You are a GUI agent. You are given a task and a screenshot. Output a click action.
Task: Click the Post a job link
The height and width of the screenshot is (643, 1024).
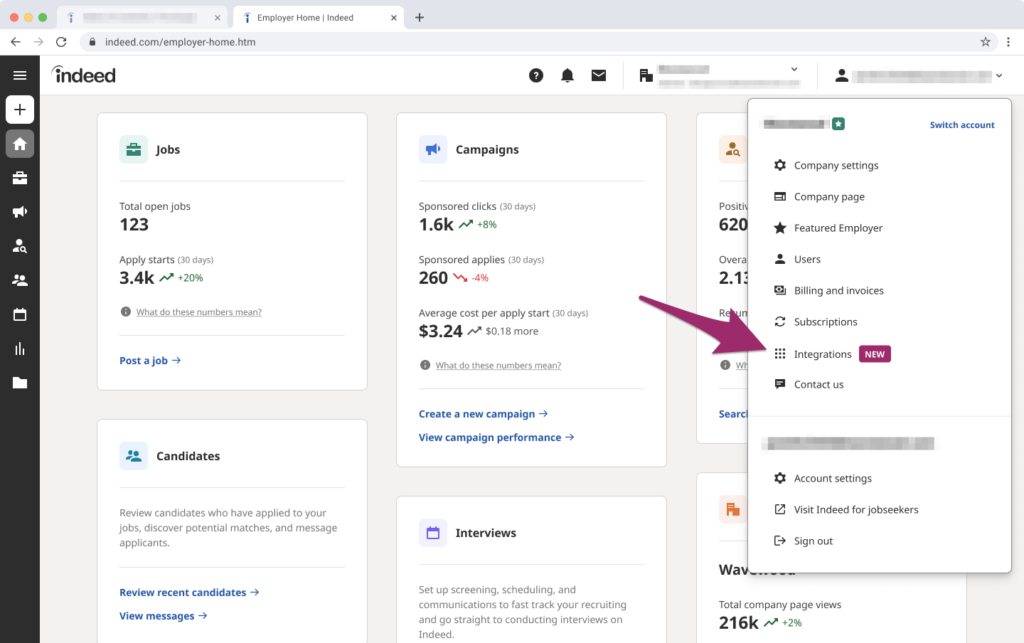click(150, 360)
